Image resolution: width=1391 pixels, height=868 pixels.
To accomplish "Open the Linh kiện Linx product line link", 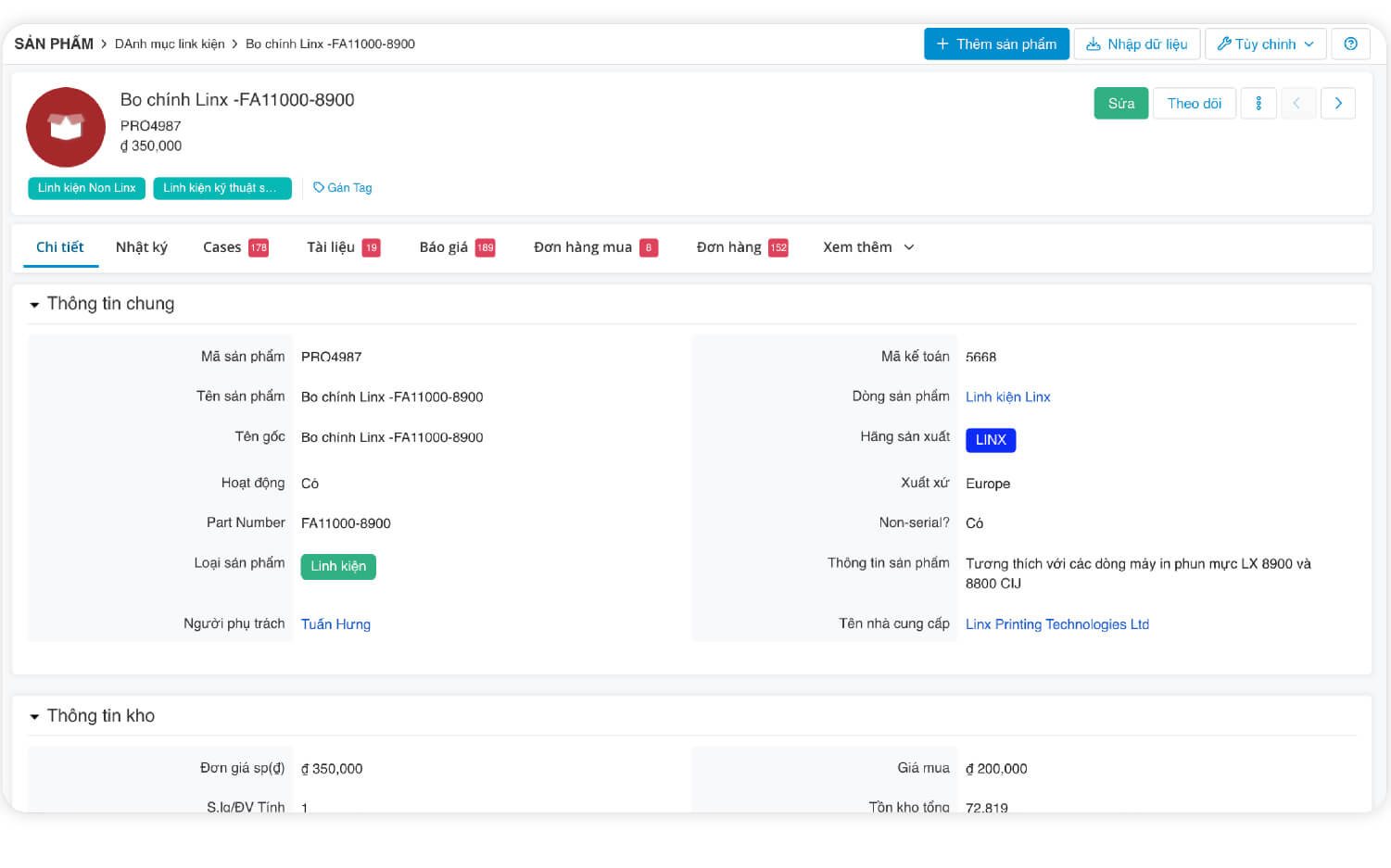I will (x=1008, y=396).
